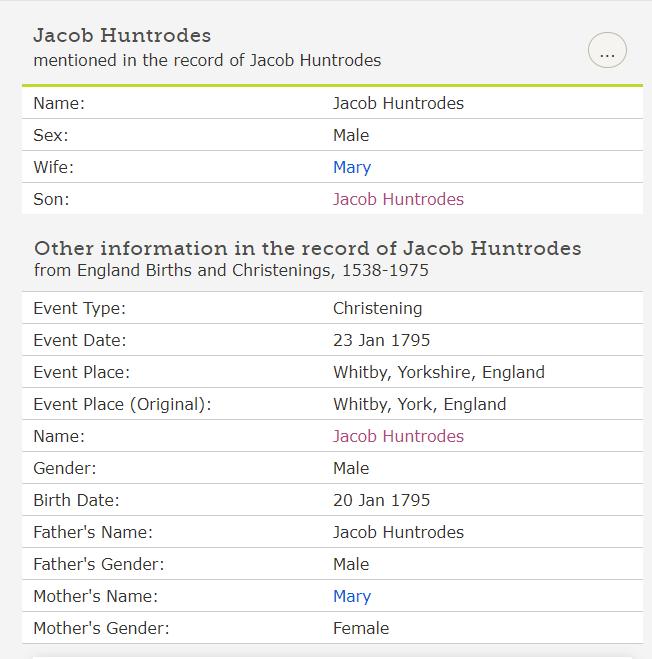Click the 'mentioned in the record' subtitle
Screen dimensions: 652x659
pyautogui.click(x=207, y=60)
